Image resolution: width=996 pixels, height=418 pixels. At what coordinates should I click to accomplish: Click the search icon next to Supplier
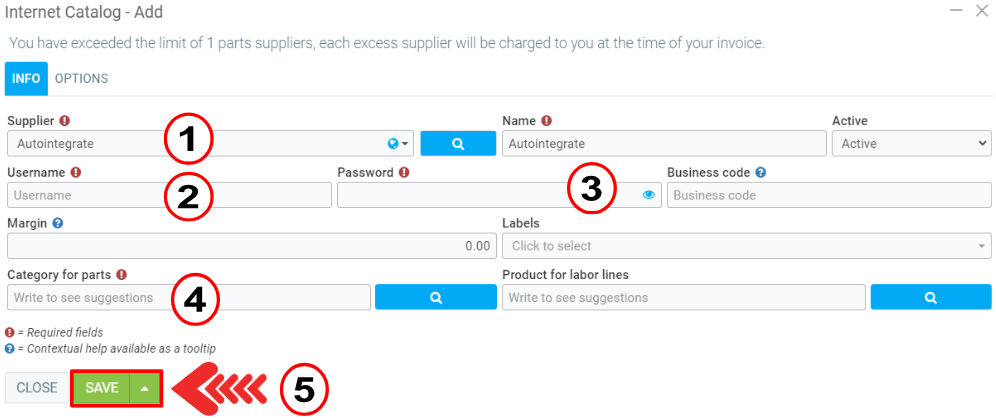[458, 144]
